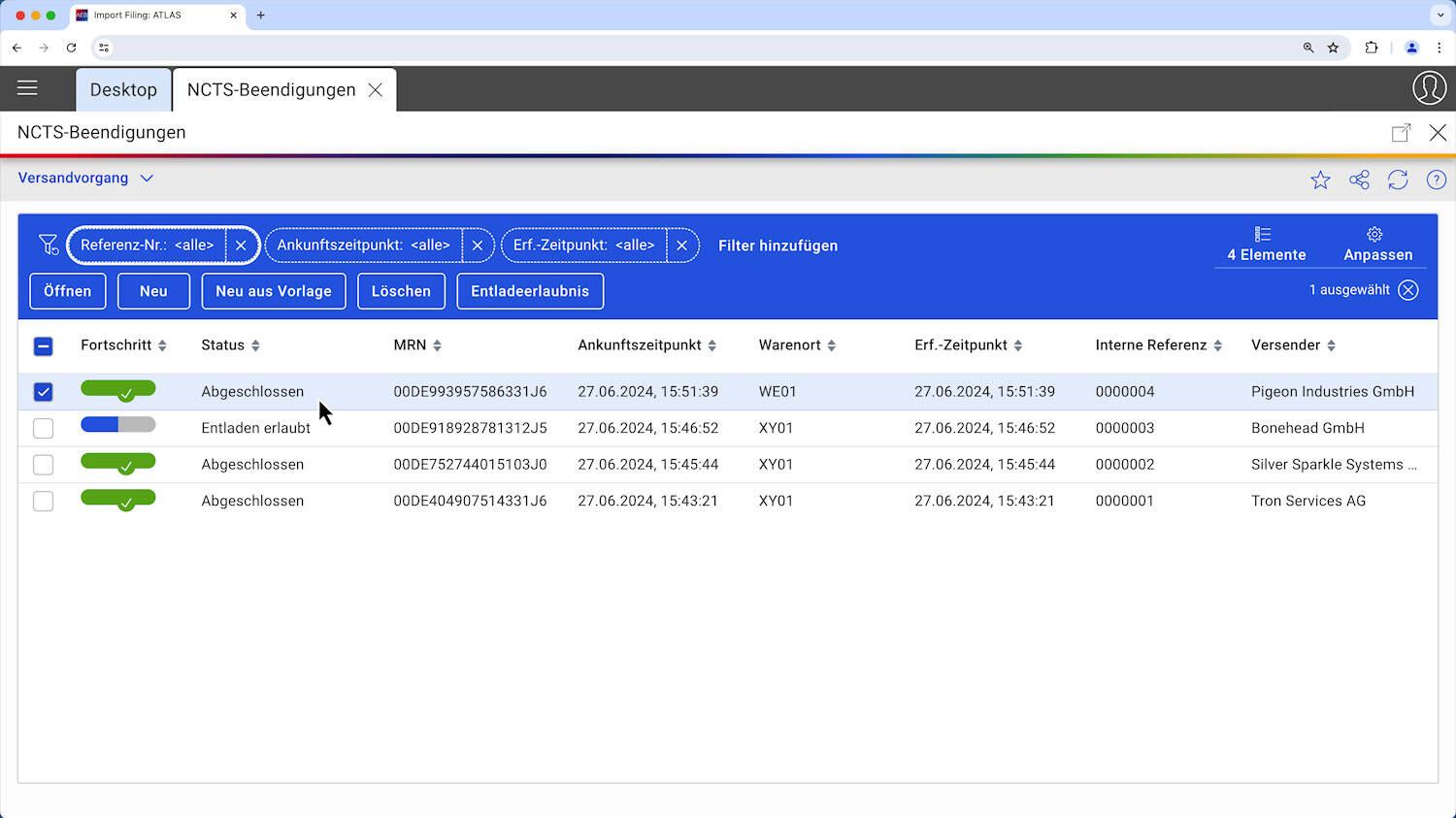Image resolution: width=1456 pixels, height=818 pixels.
Task: Click the Öffnen button
Action: pyautogui.click(x=67, y=291)
